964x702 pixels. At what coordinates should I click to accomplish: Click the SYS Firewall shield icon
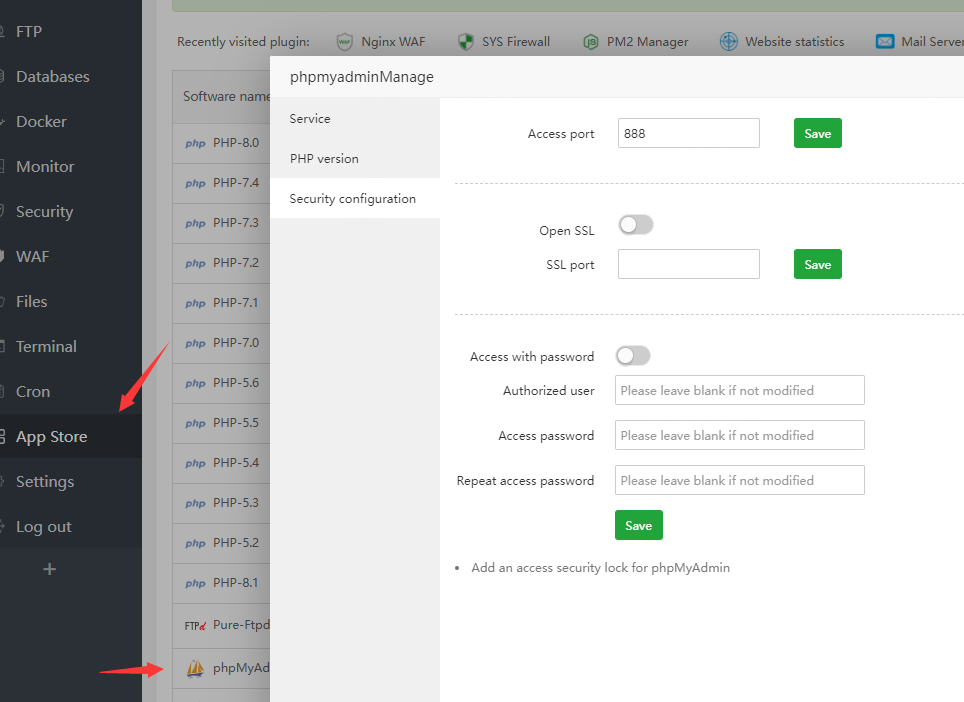tap(466, 42)
